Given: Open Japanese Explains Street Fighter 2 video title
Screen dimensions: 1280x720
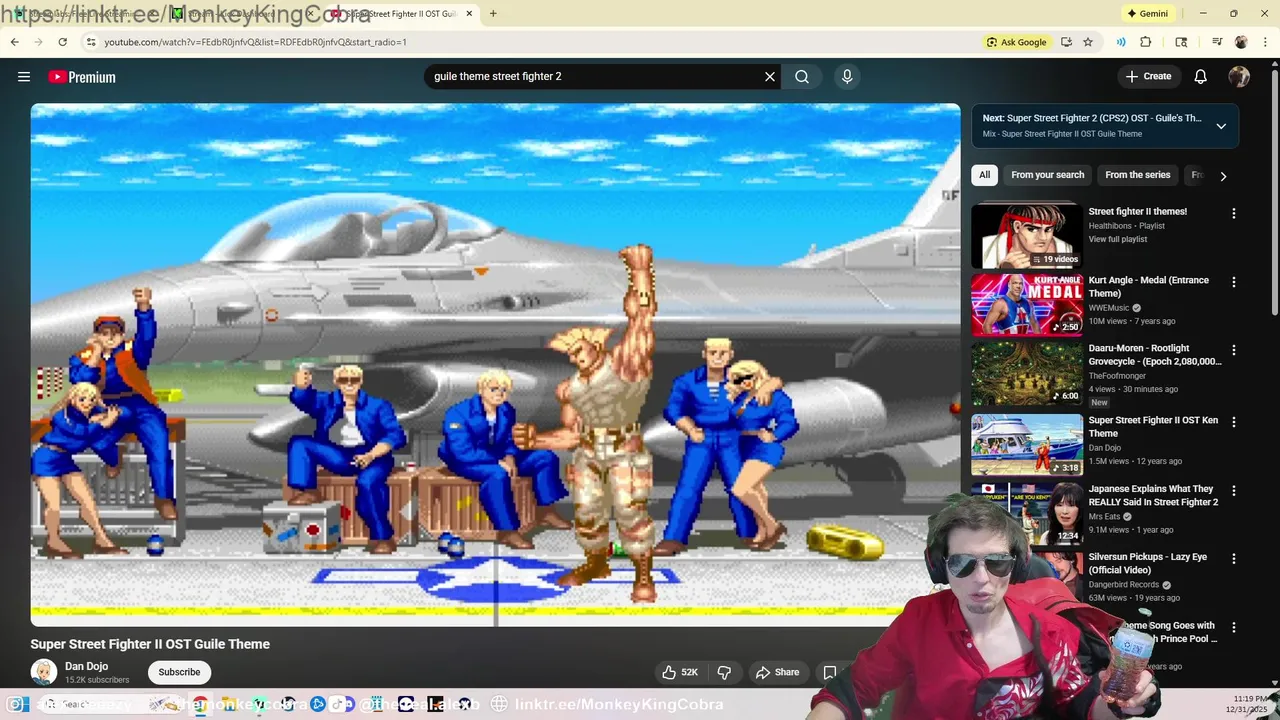Looking at the screenshot, I should tap(1153, 495).
